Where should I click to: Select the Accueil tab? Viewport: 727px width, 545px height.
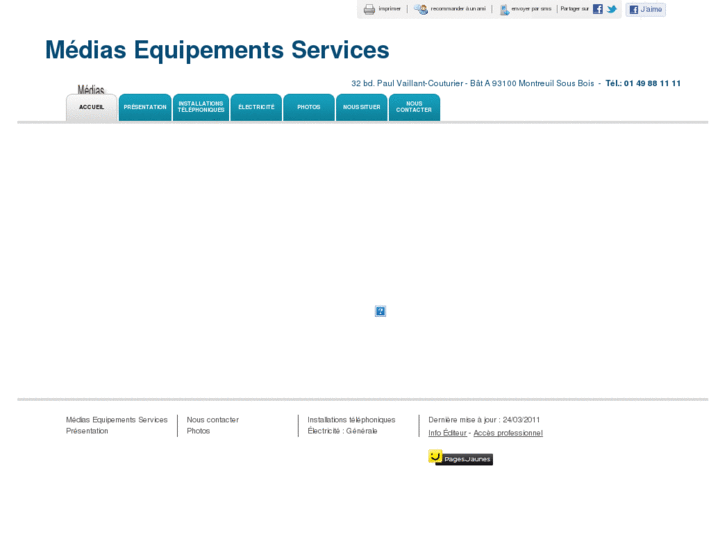(x=91, y=108)
